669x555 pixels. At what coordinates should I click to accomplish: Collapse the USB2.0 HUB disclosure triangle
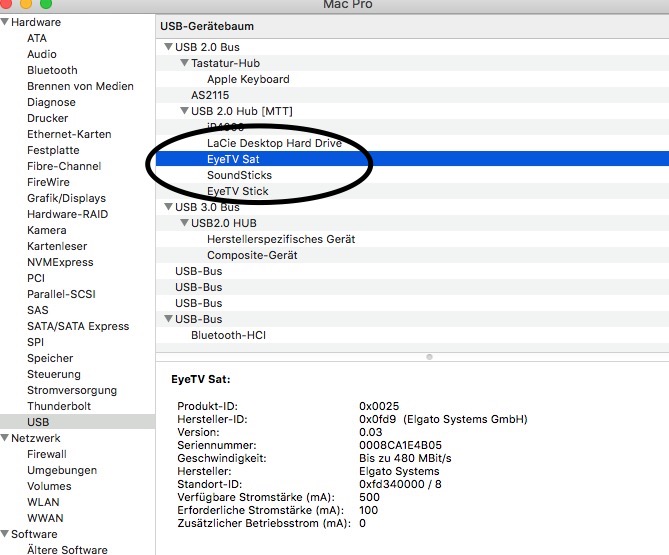(184, 223)
